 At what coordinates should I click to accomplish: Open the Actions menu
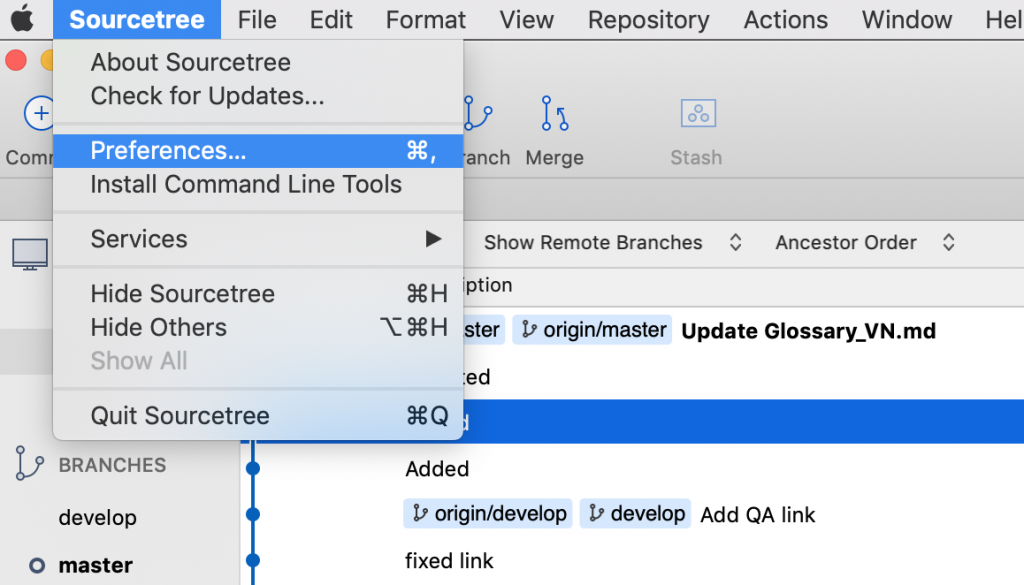[786, 20]
